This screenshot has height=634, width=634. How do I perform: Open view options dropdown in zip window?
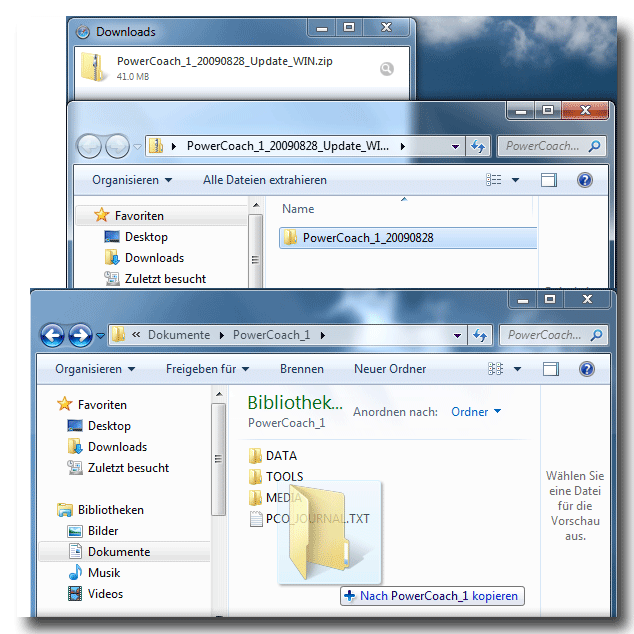pos(516,180)
